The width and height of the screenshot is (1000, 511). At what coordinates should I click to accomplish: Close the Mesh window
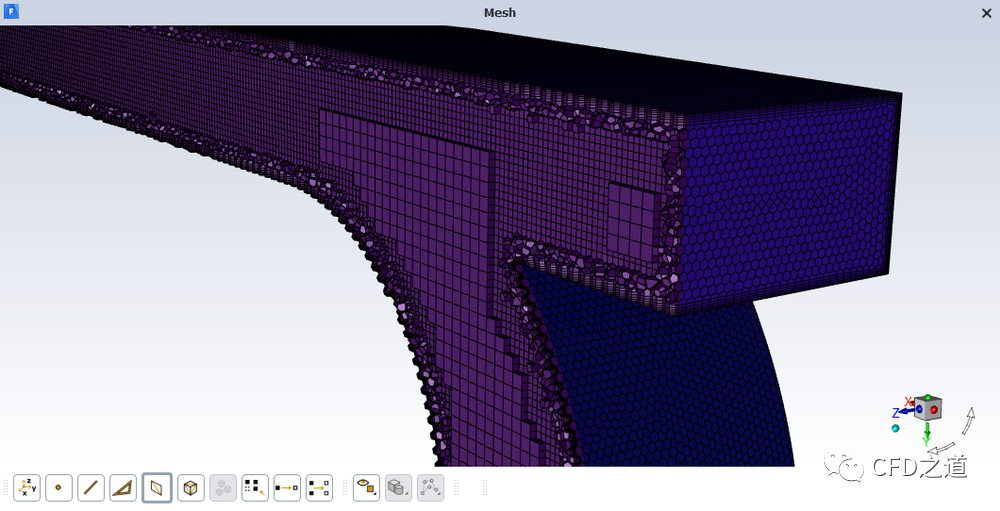[986, 13]
